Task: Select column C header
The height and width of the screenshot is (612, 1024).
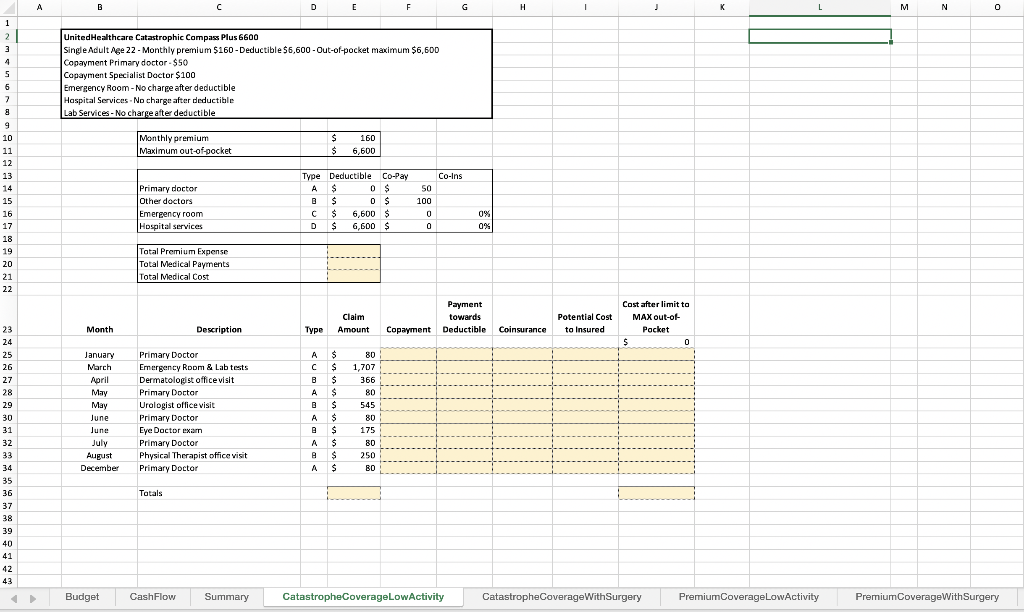Action: [219, 7]
